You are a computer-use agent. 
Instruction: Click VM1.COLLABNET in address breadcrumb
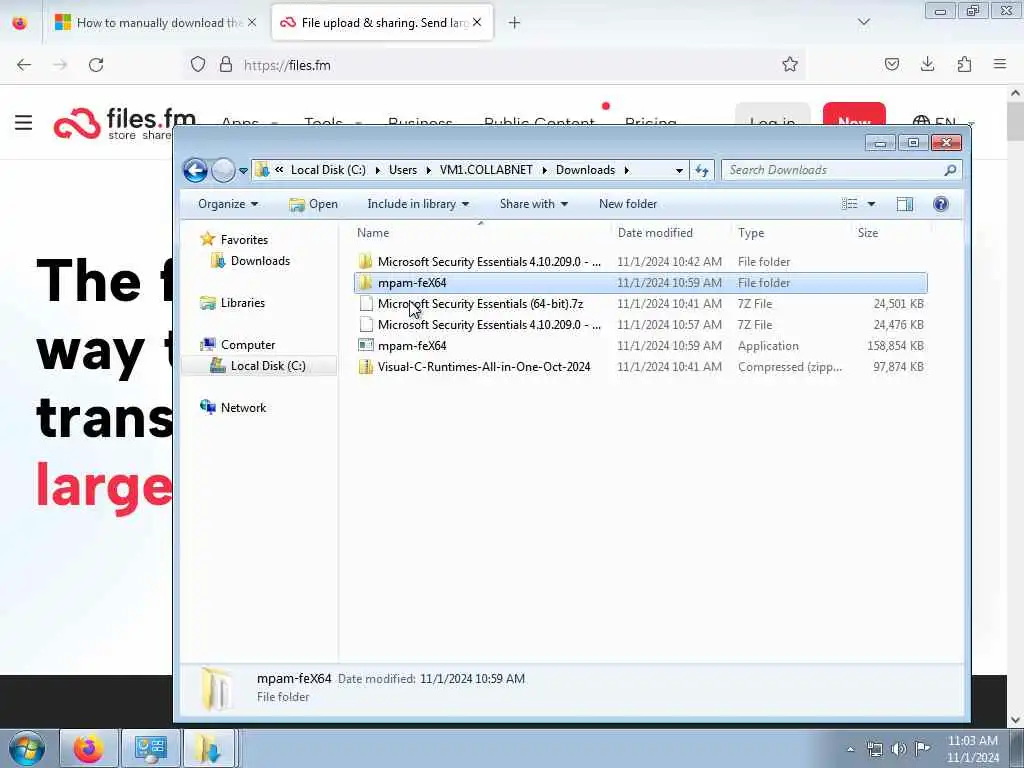[x=486, y=170]
